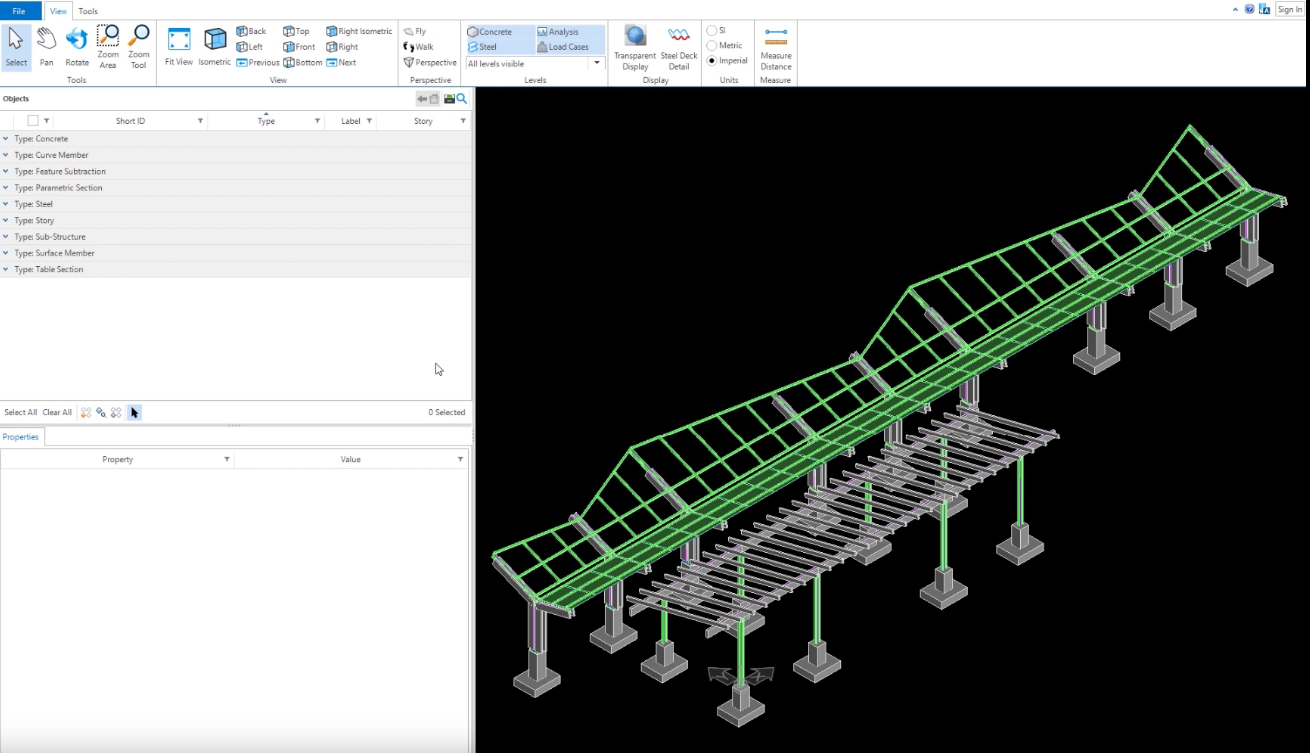Image resolution: width=1310 pixels, height=753 pixels.
Task: Expand the Type: Story group
Action: 5,221
